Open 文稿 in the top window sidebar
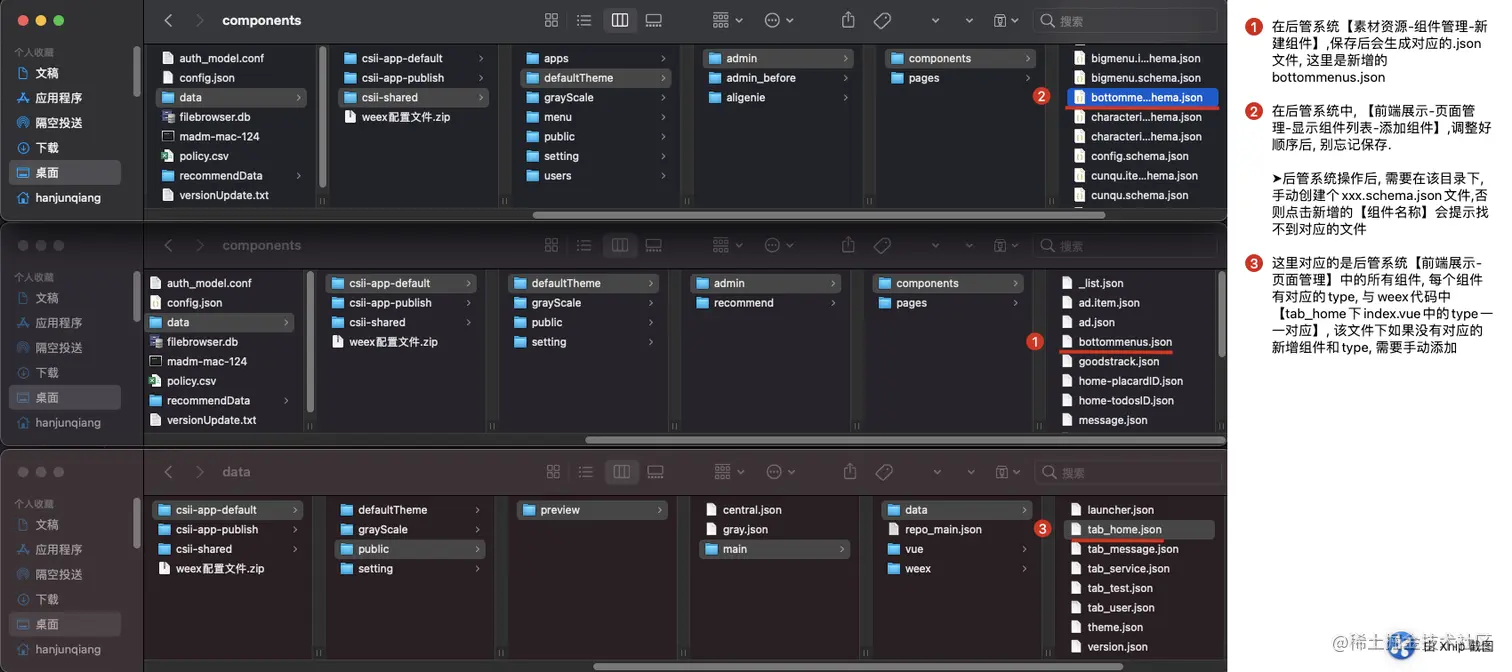Image resolution: width=1512 pixels, height=672 pixels. (x=47, y=73)
